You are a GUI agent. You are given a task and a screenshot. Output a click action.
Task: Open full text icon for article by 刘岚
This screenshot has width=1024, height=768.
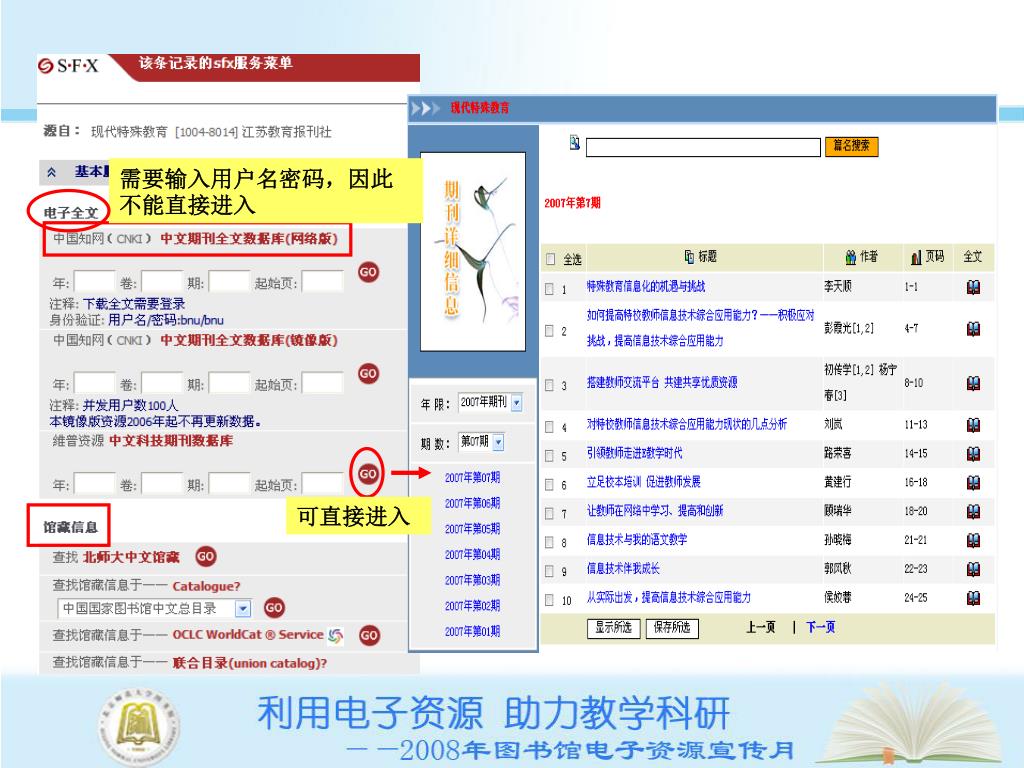(973, 425)
